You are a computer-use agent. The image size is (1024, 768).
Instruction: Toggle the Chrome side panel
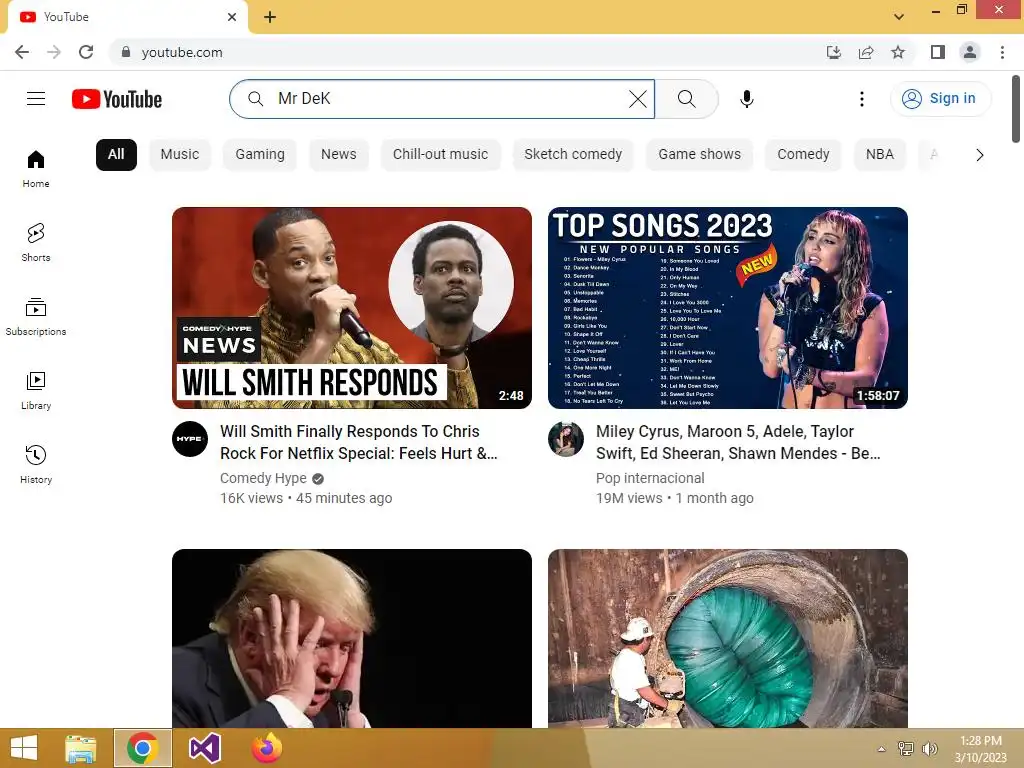[x=938, y=52]
